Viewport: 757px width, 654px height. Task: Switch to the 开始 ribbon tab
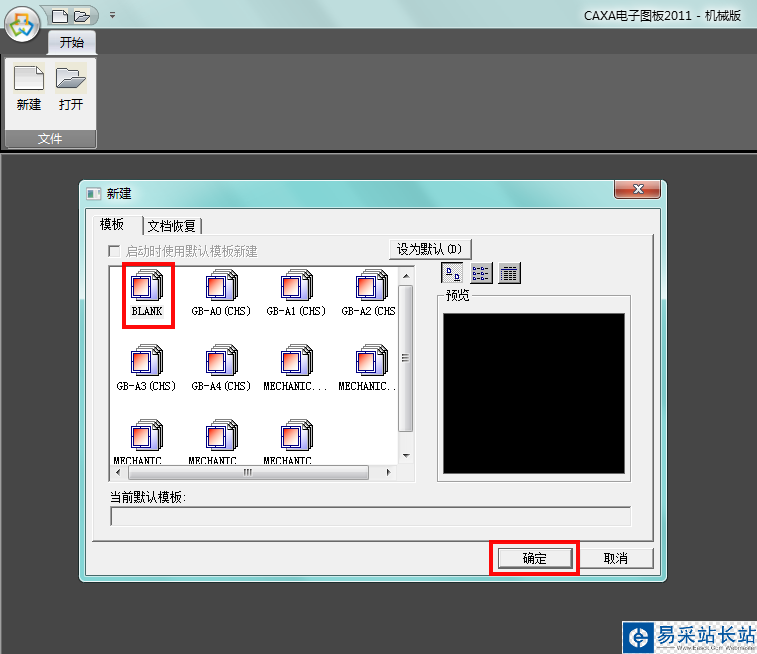click(71, 42)
